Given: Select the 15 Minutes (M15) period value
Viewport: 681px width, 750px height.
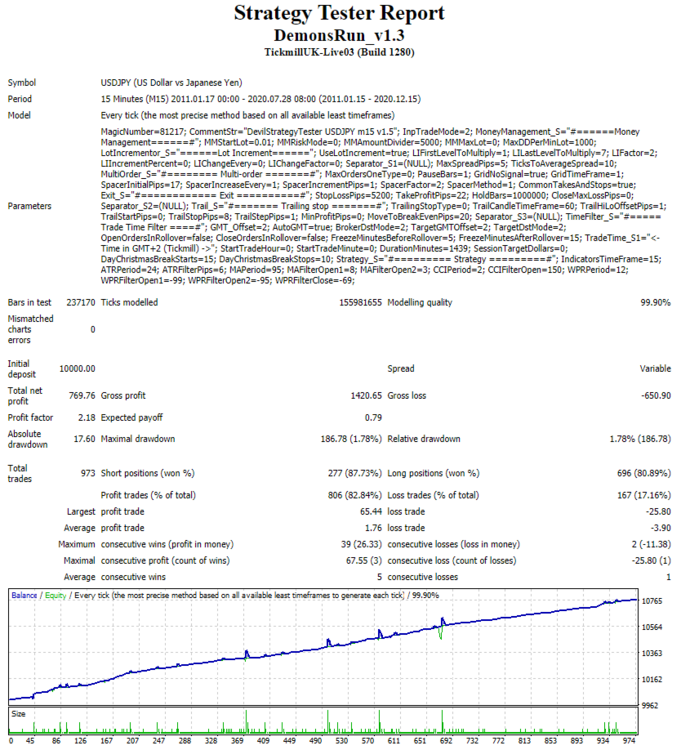Looking at the screenshot, I should (261, 99).
